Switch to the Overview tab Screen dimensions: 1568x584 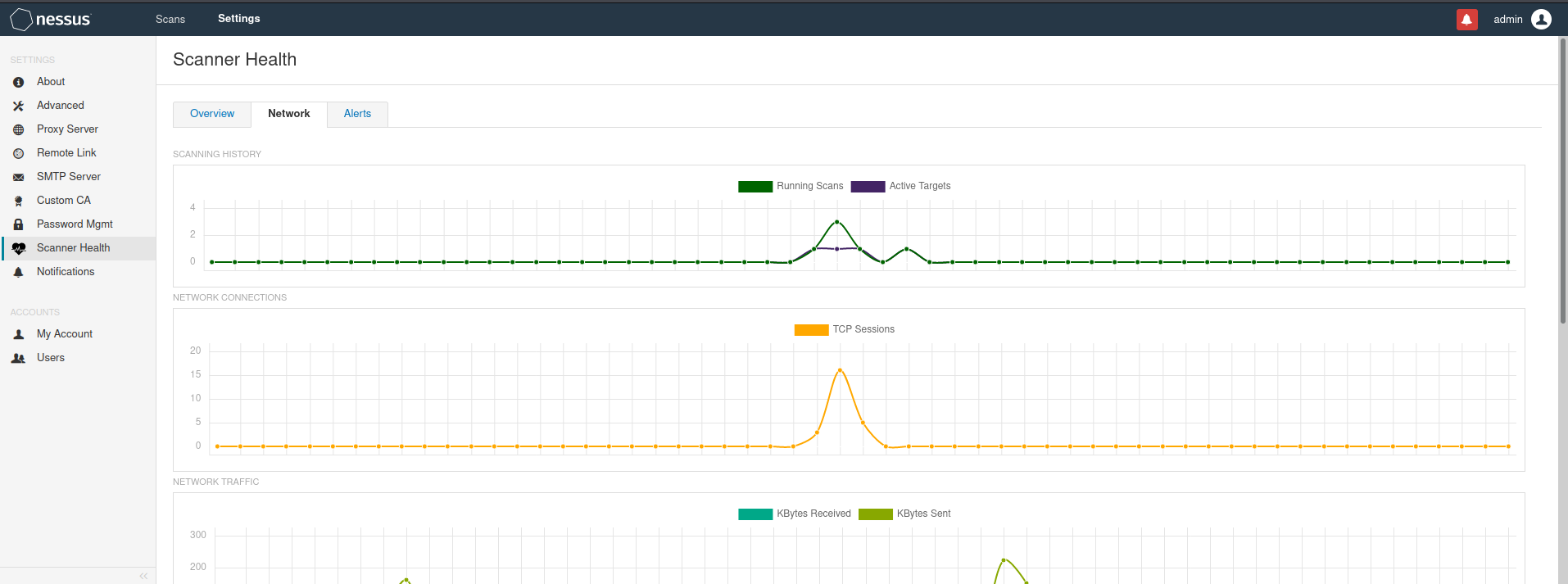pyautogui.click(x=212, y=114)
